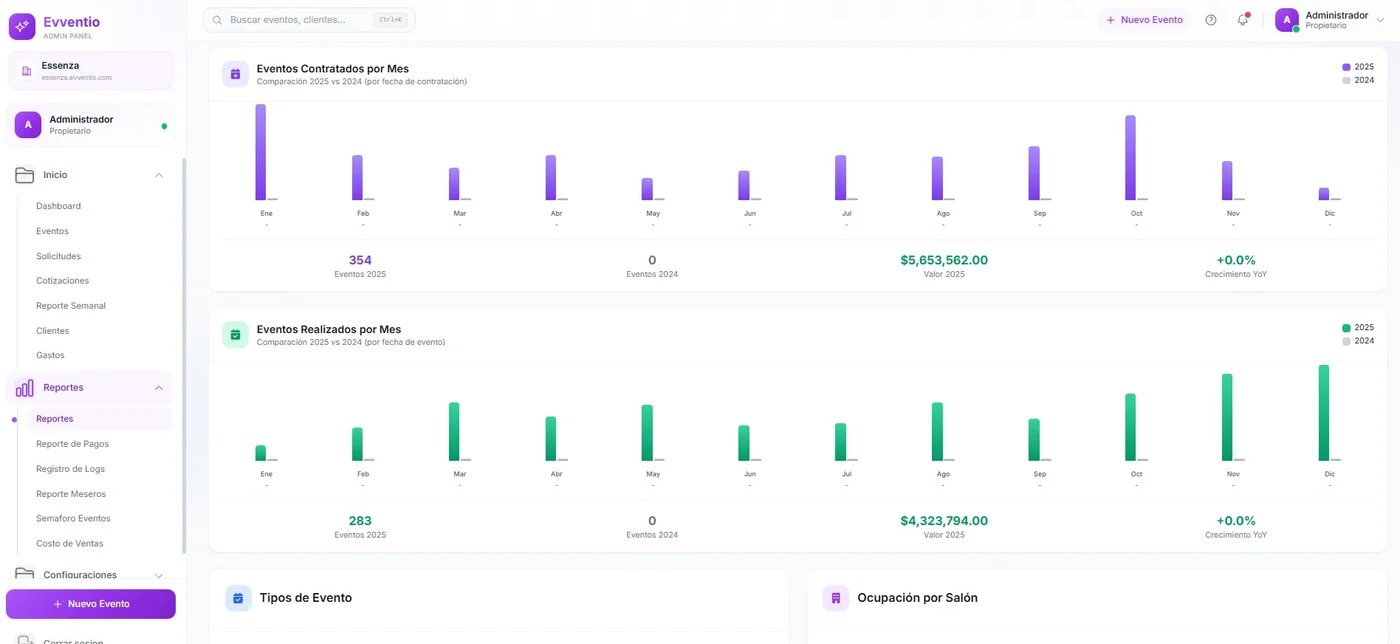
Task: Click the Evventio sparkle logo icon
Action: pos(22,26)
